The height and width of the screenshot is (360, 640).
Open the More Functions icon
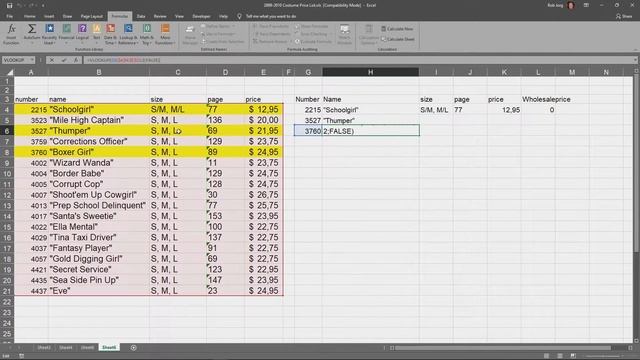[165, 29]
